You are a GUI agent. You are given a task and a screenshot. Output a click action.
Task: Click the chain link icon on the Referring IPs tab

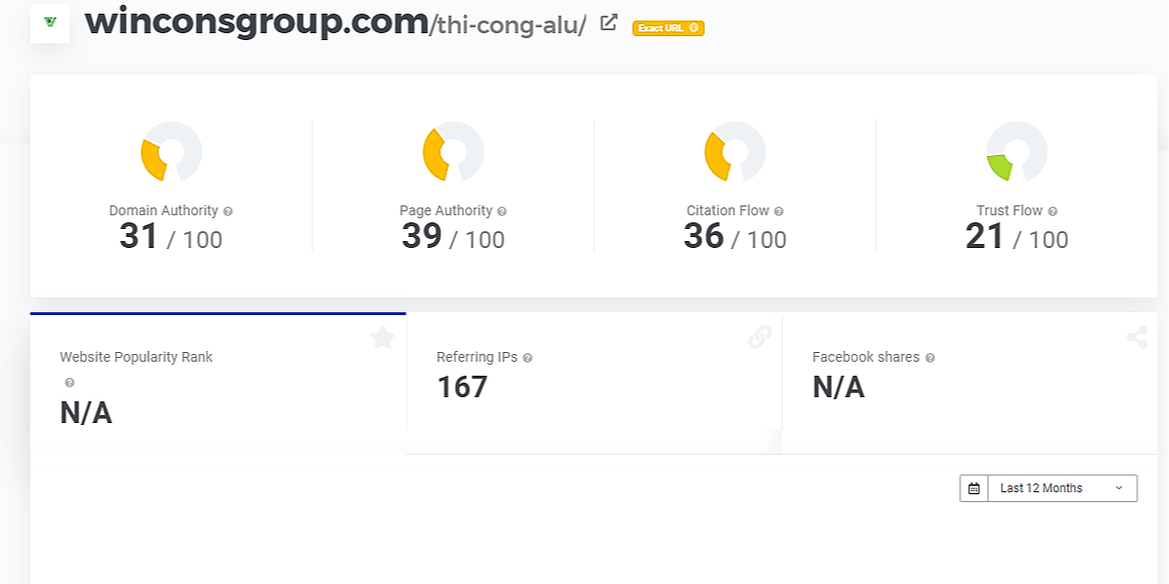(759, 338)
